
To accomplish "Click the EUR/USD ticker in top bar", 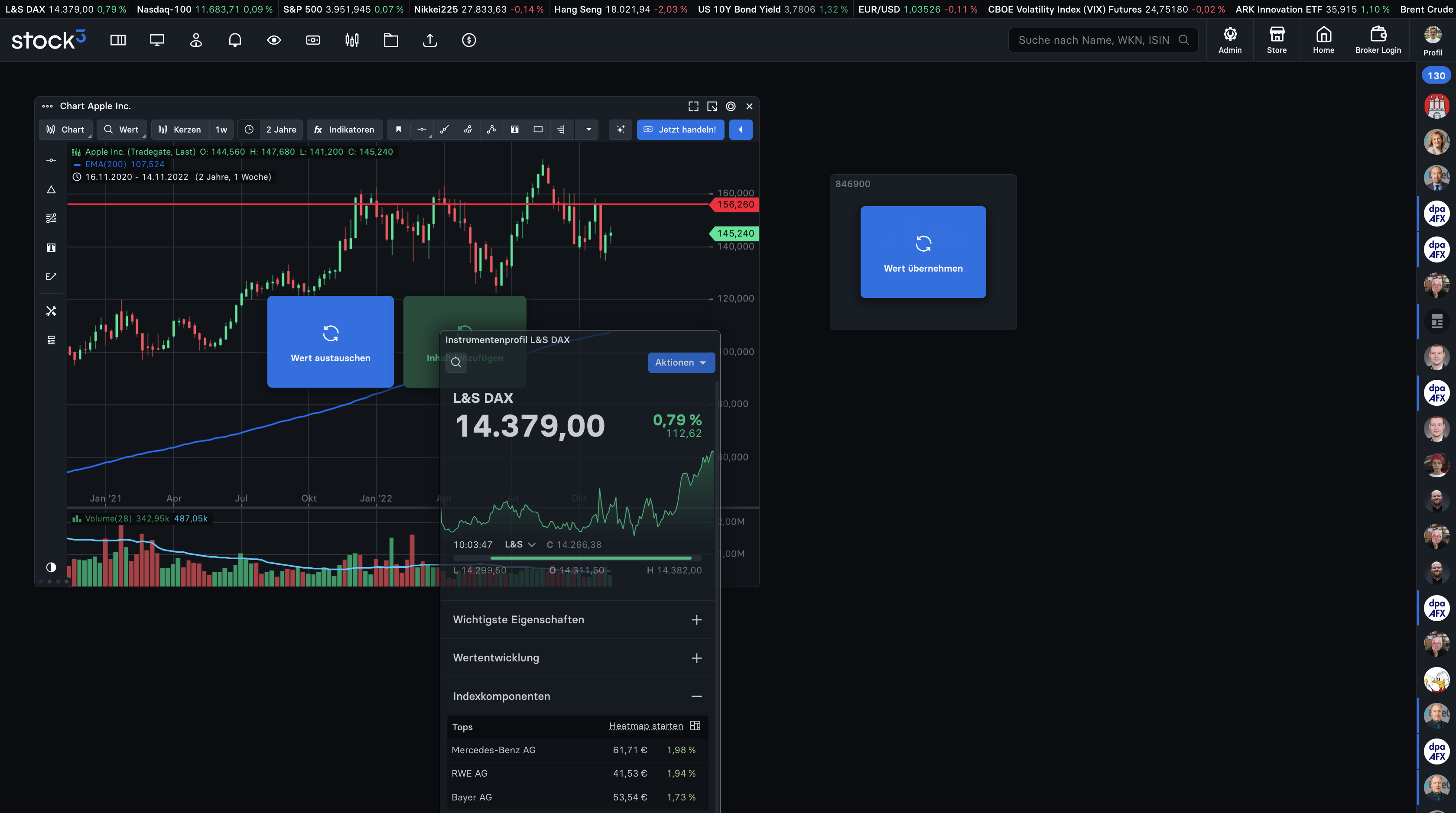I will [x=917, y=9].
